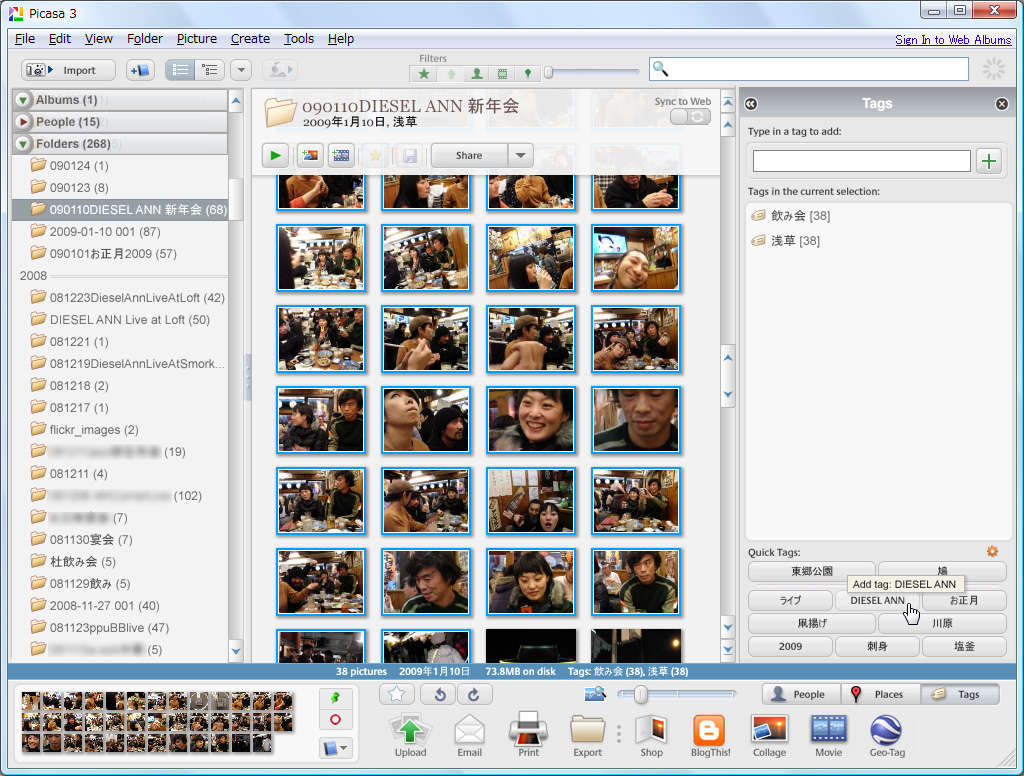This screenshot has height=776, width=1024.
Task: Click the Movie icon
Action: (x=828, y=736)
